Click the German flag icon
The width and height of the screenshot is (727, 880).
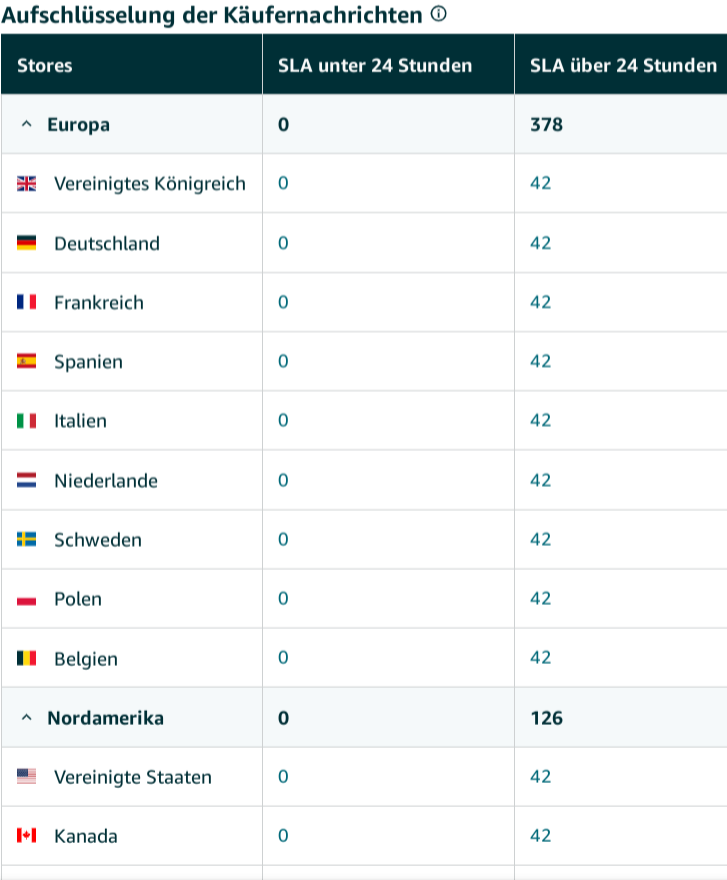coord(26,243)
